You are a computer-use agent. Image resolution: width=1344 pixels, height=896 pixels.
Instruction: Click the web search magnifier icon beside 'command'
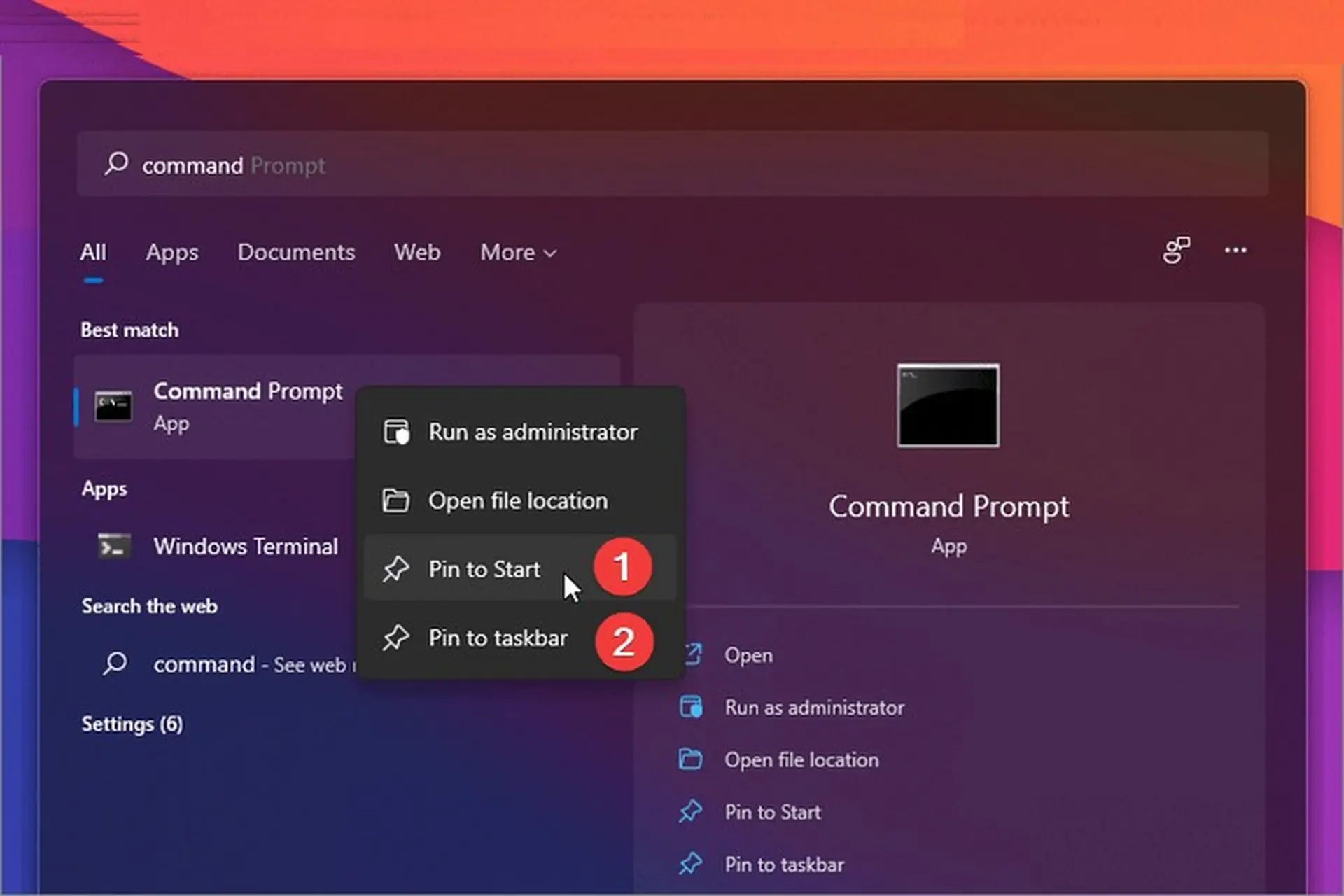(x=115, y=663)
